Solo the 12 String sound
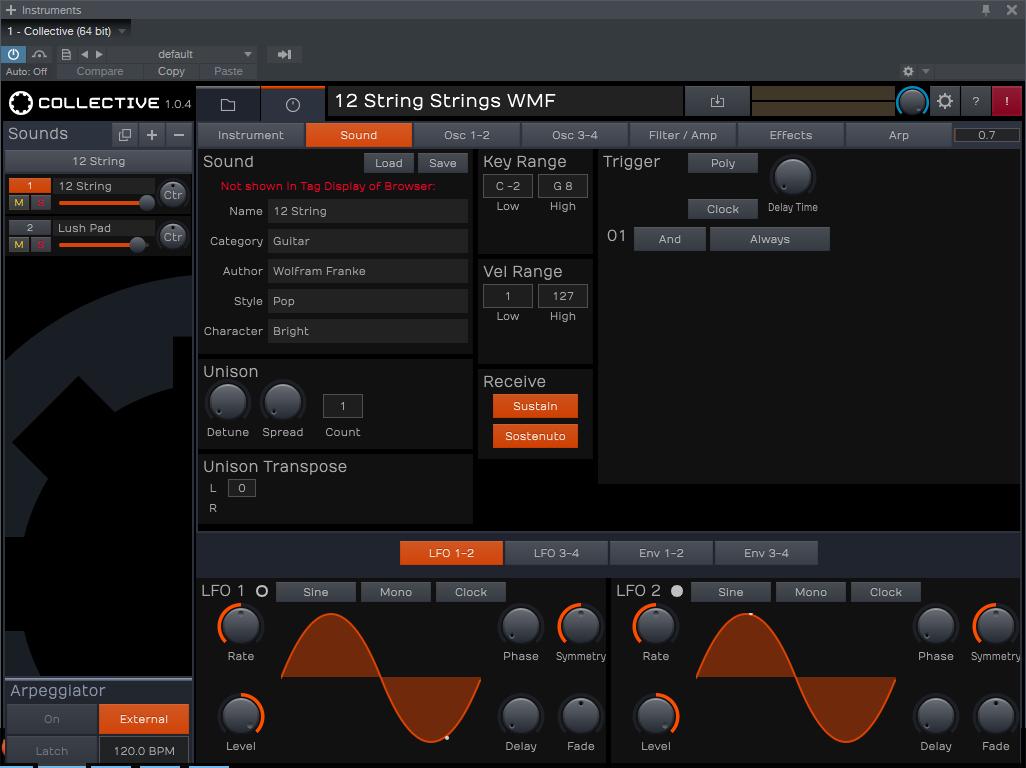 (x=41, y=203)
